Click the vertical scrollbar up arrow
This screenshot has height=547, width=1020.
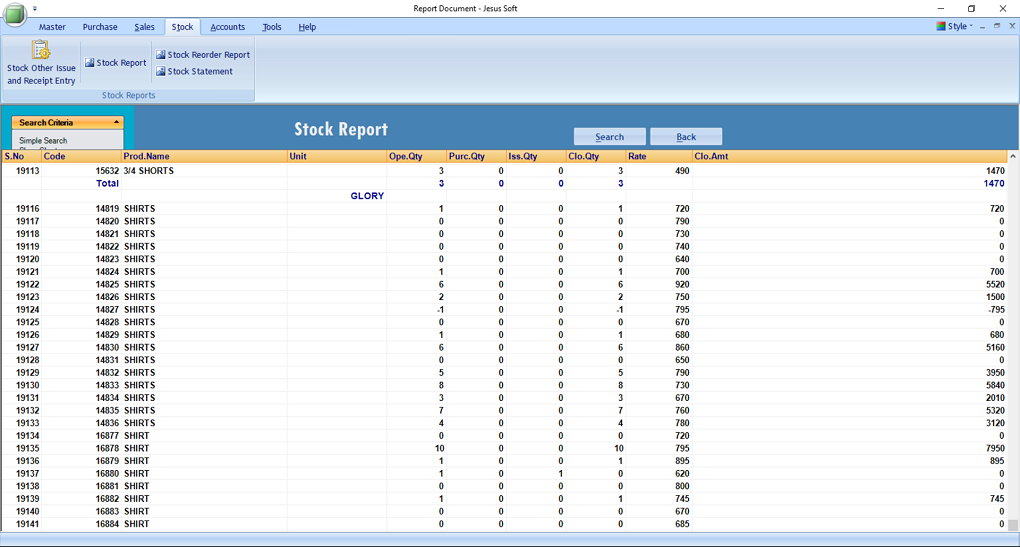point(1013,157)
